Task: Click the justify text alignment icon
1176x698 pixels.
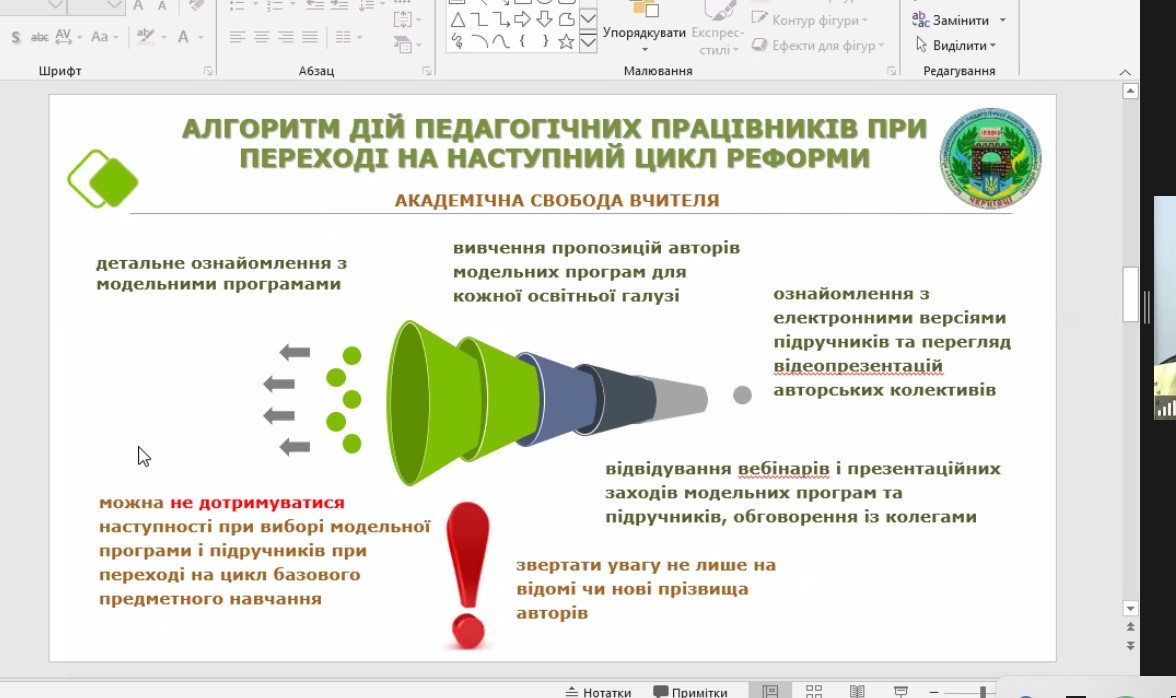Action: click(x=310, y=38)
